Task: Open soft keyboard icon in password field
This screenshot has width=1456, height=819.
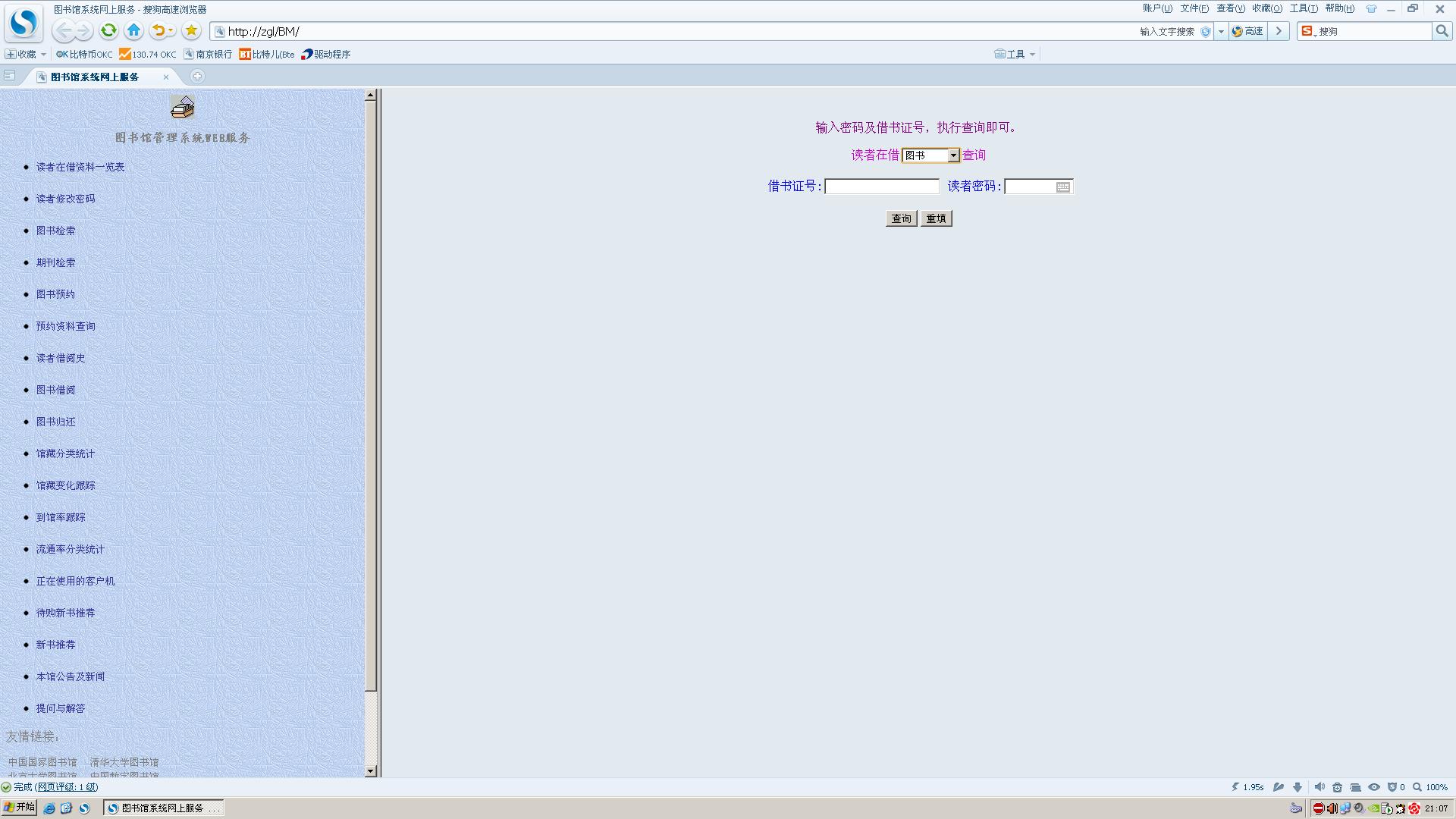Action: coord(1062,187)
